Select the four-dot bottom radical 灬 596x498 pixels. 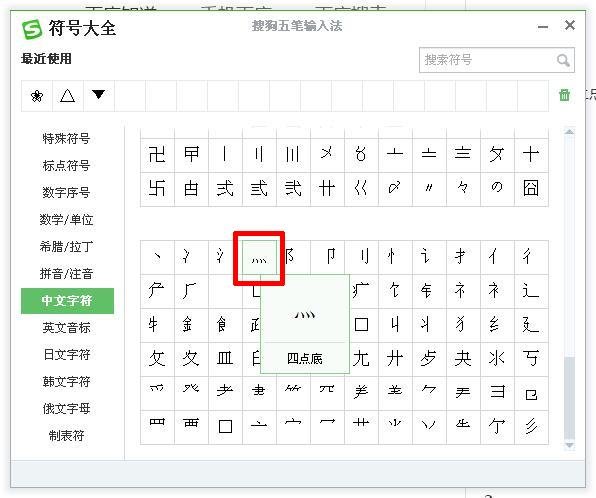pyautogui.click(x=259, y=257)
